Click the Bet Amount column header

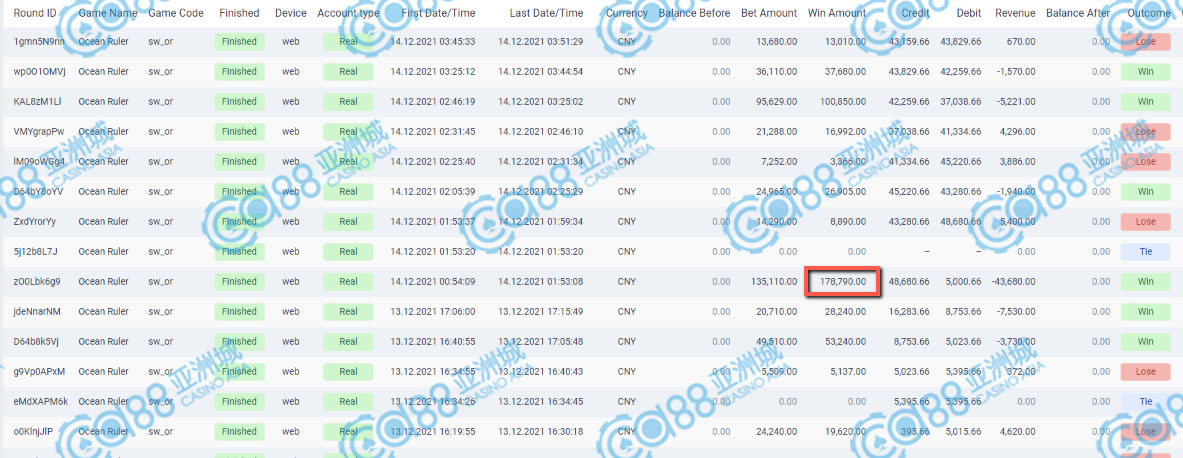769,13
